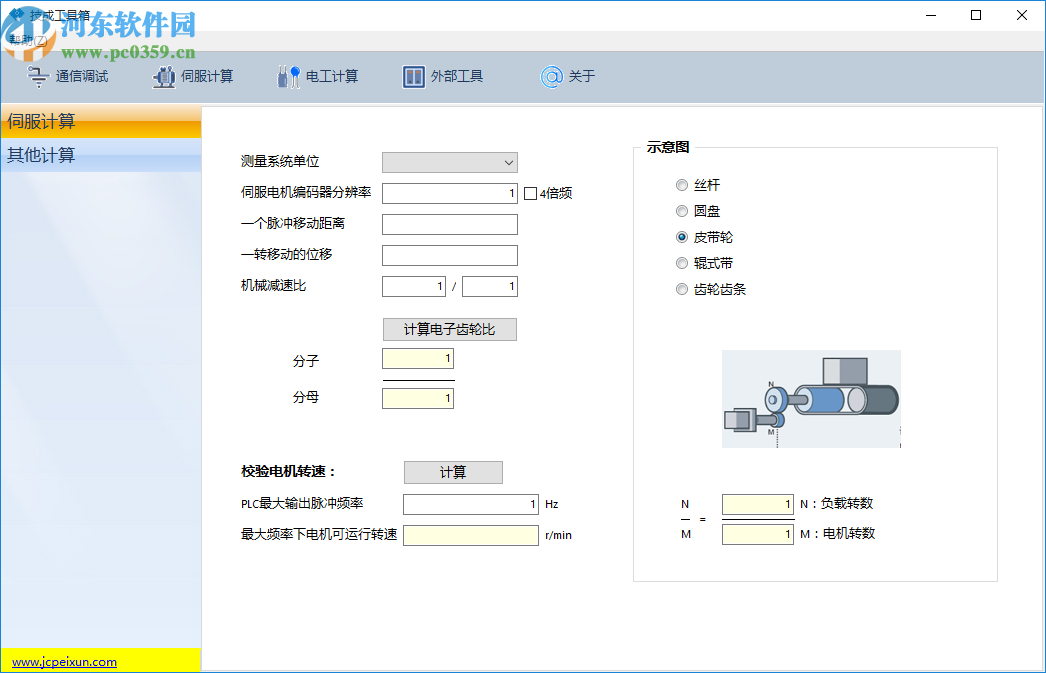The width and height of the screenshot is (1046, 673).
Task: Open the 通信调试 communication debug tool icon
Action: [66, 76]
